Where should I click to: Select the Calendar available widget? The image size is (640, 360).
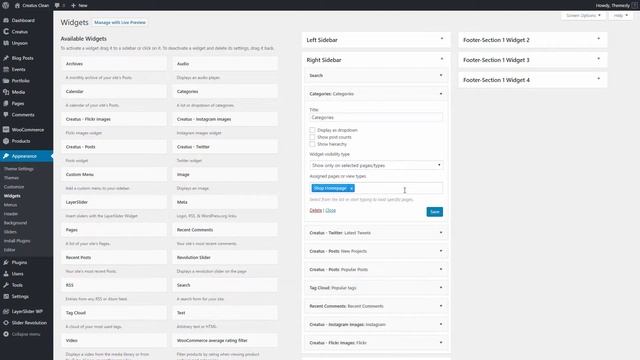114,91
